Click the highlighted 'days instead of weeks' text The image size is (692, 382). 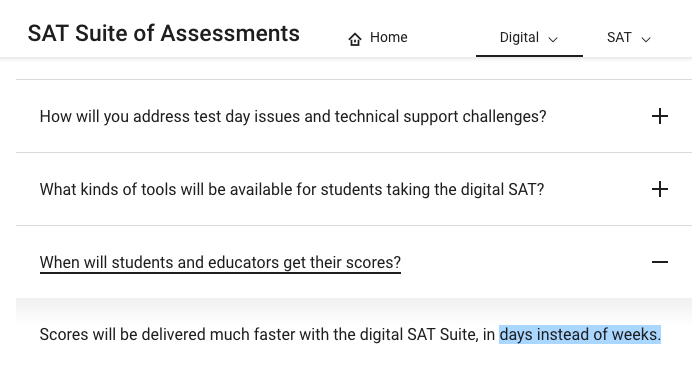pyautogui.click(x=580, y=334)
